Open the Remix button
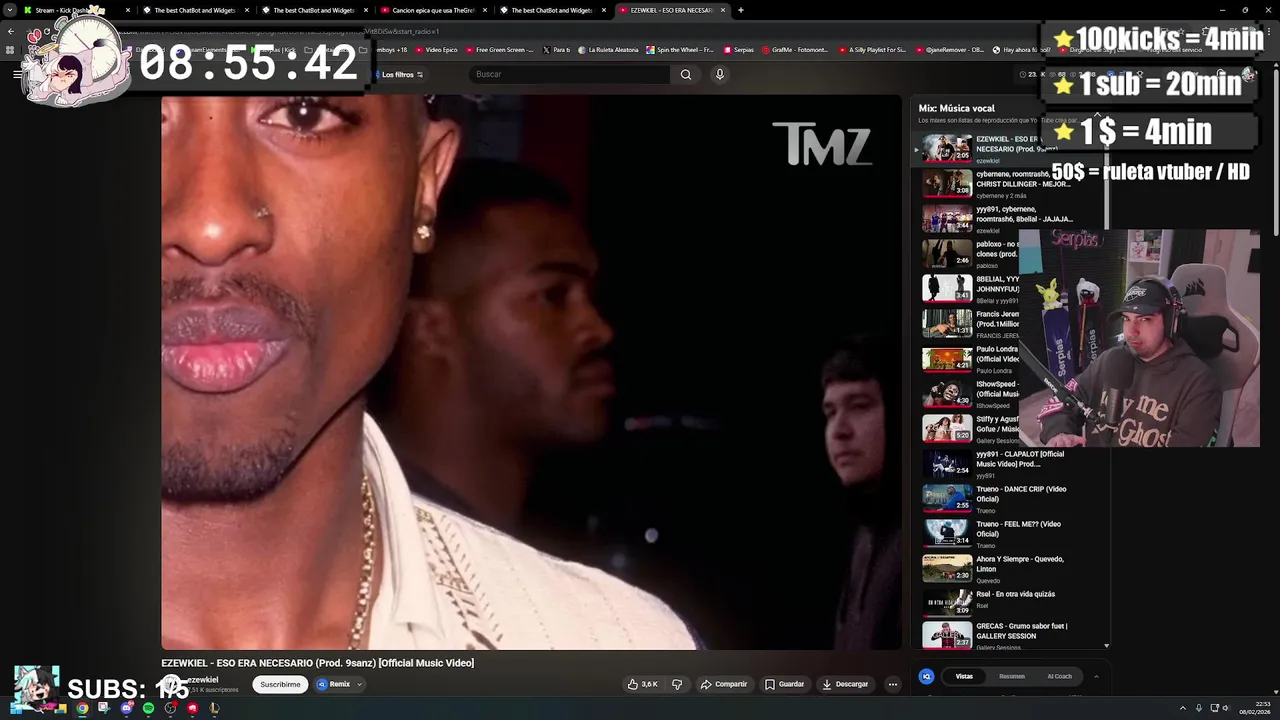Screen dimensions: 1280x720 click(334, 684)
